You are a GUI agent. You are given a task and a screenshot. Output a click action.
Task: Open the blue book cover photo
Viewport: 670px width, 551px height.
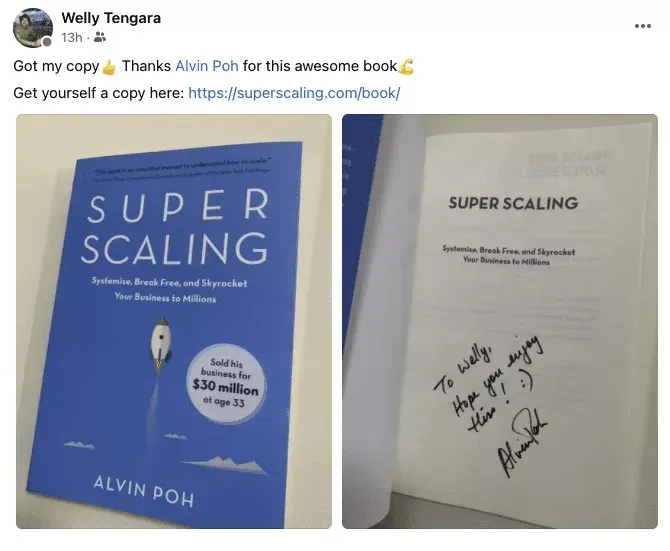tap(174, 321)
